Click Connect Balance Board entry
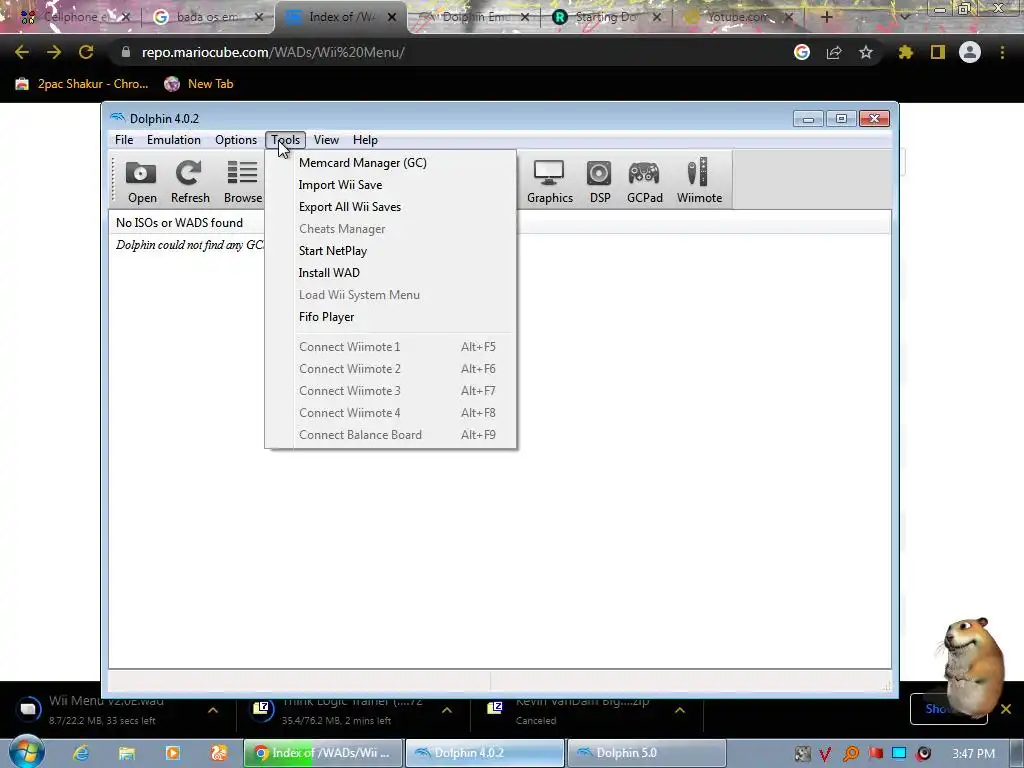 [x=391, y=435]
